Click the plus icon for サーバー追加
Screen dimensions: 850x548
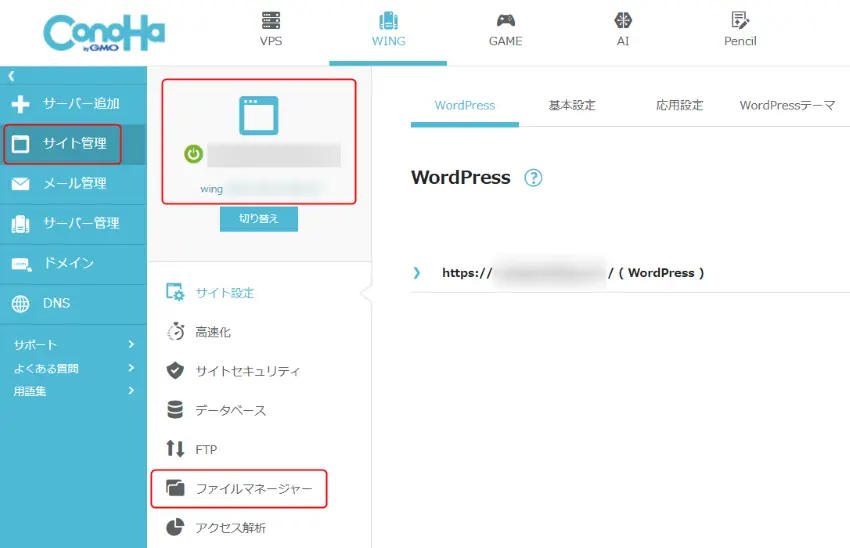click(21, 104)
